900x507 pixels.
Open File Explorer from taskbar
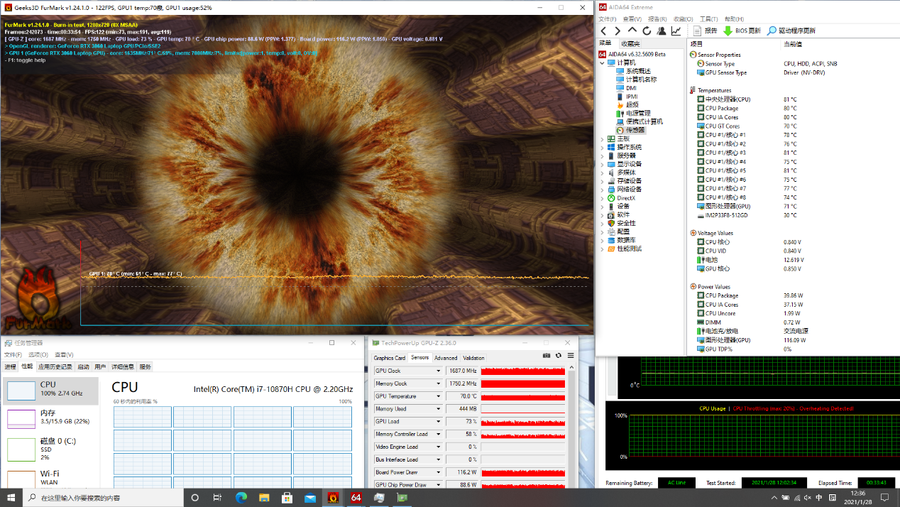pyautogui.click(x=264, y=498)
